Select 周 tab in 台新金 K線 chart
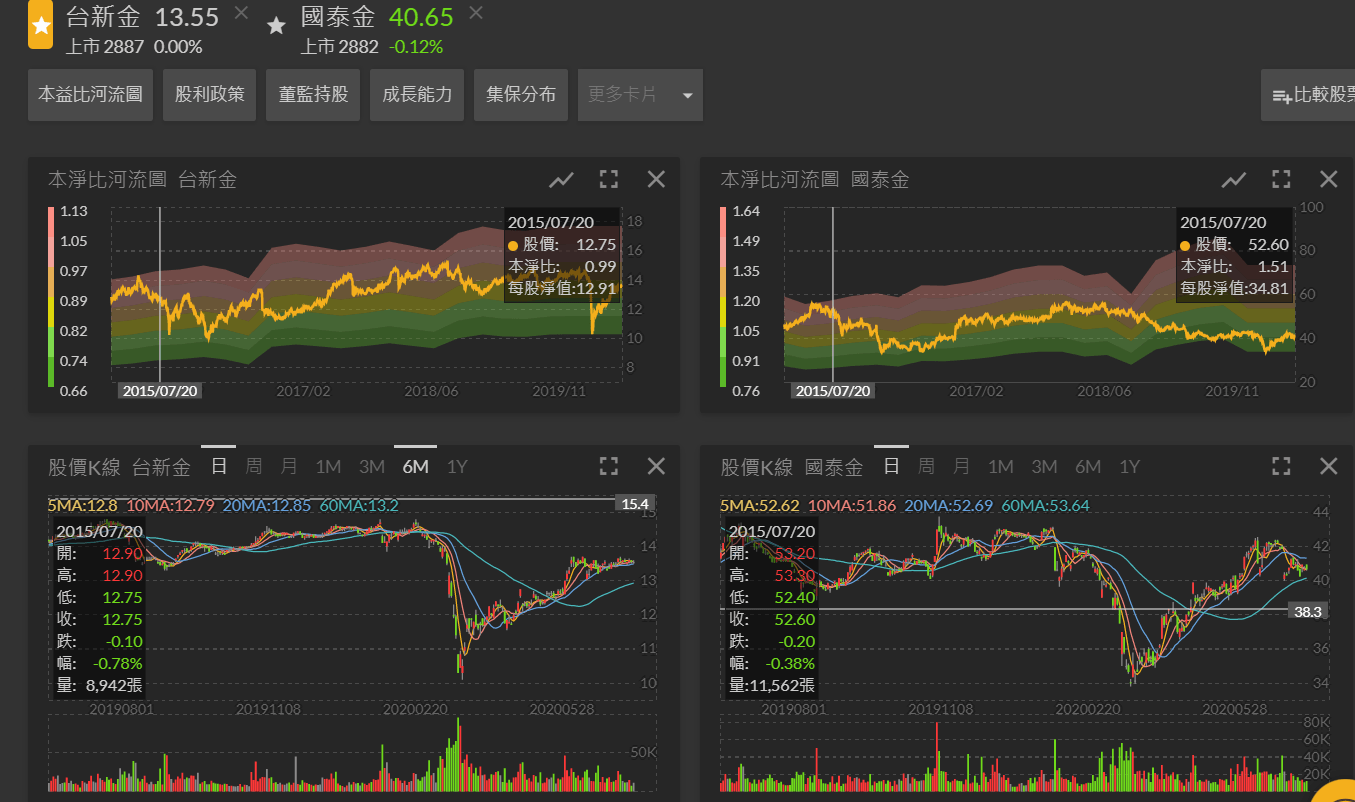The height and width of the screenshot is (802, 1355). click(254, 466)
